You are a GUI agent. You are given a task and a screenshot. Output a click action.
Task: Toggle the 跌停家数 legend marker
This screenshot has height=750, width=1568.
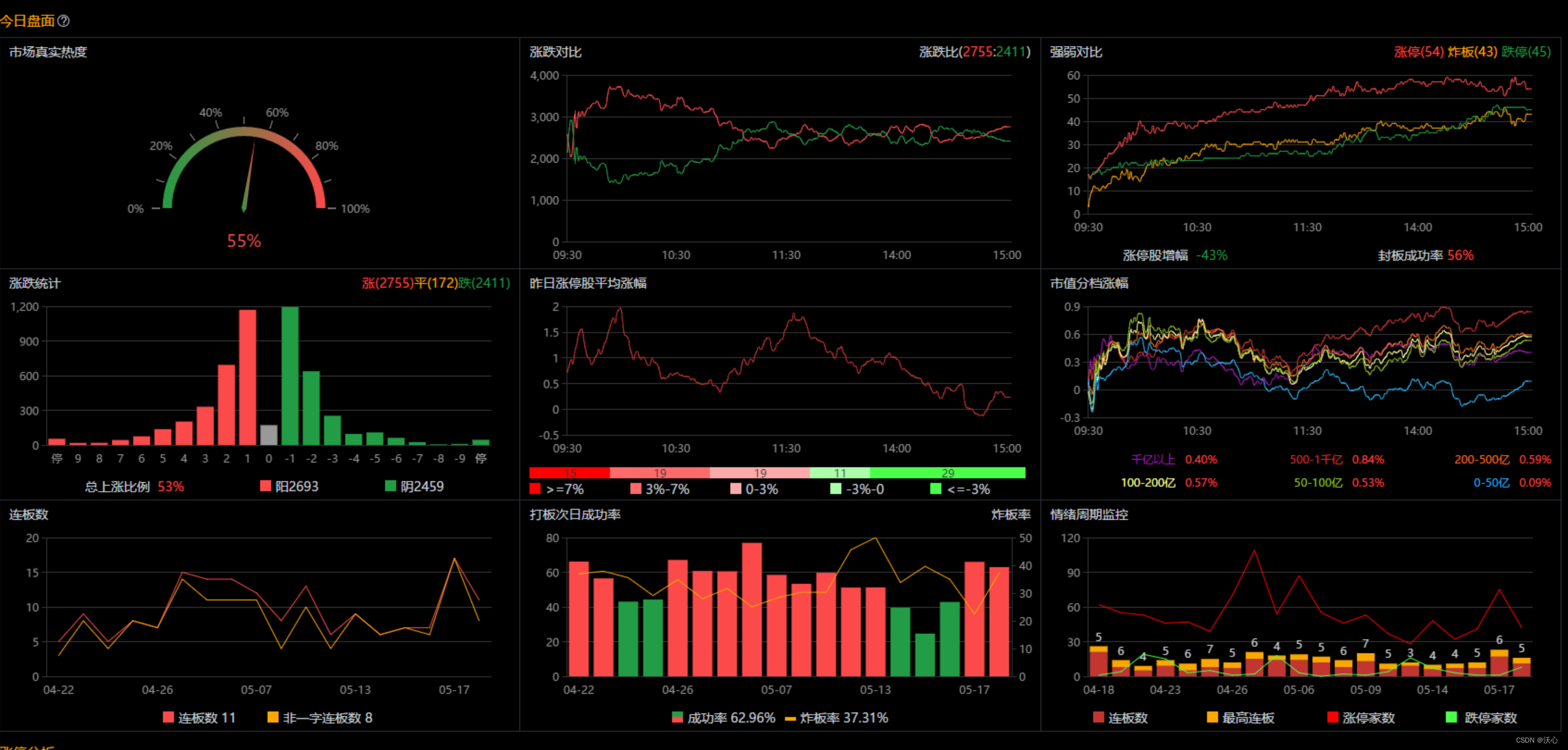[1451, 717]
